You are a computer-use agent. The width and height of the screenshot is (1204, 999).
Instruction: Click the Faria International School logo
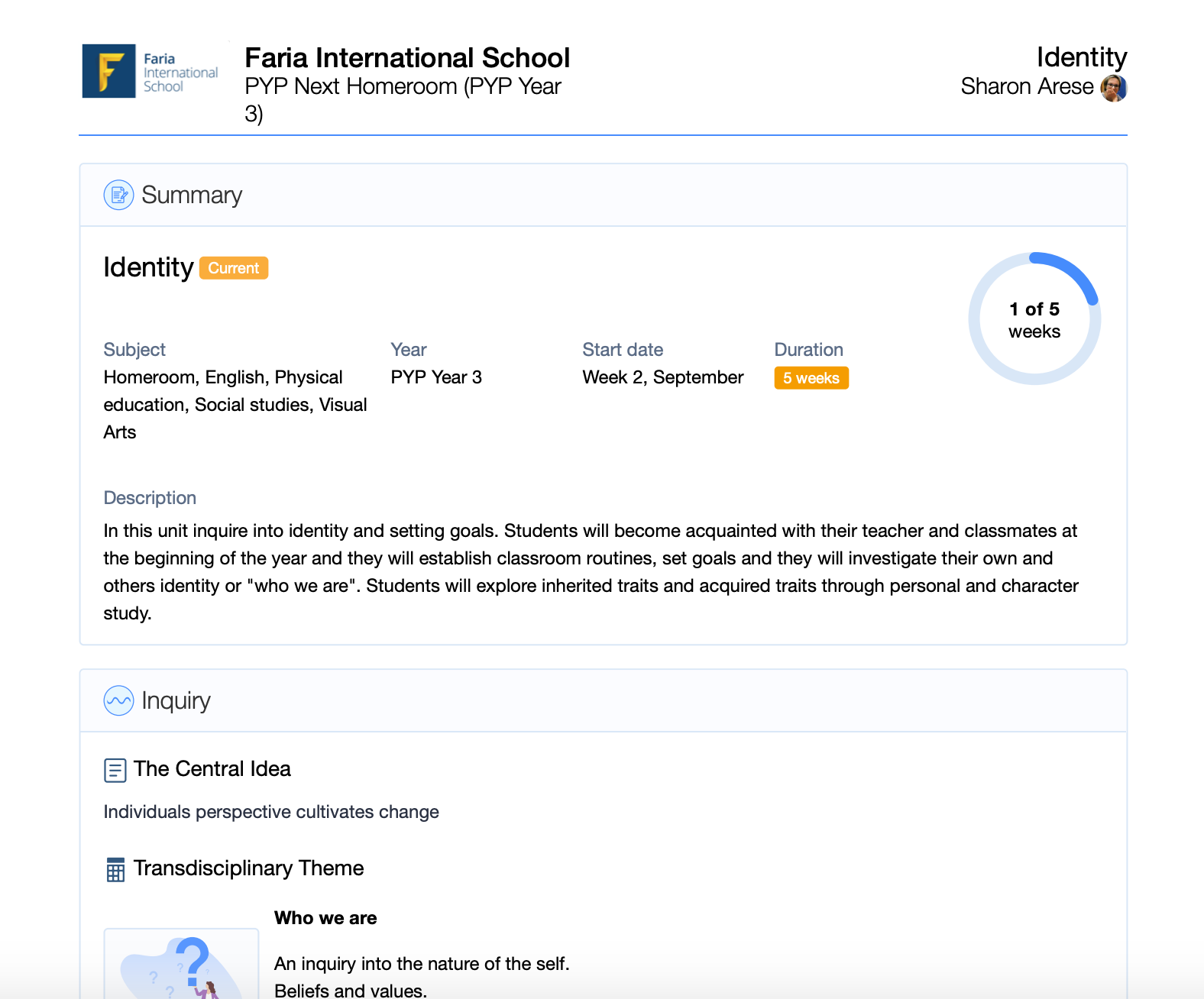[x=150, y=72]
